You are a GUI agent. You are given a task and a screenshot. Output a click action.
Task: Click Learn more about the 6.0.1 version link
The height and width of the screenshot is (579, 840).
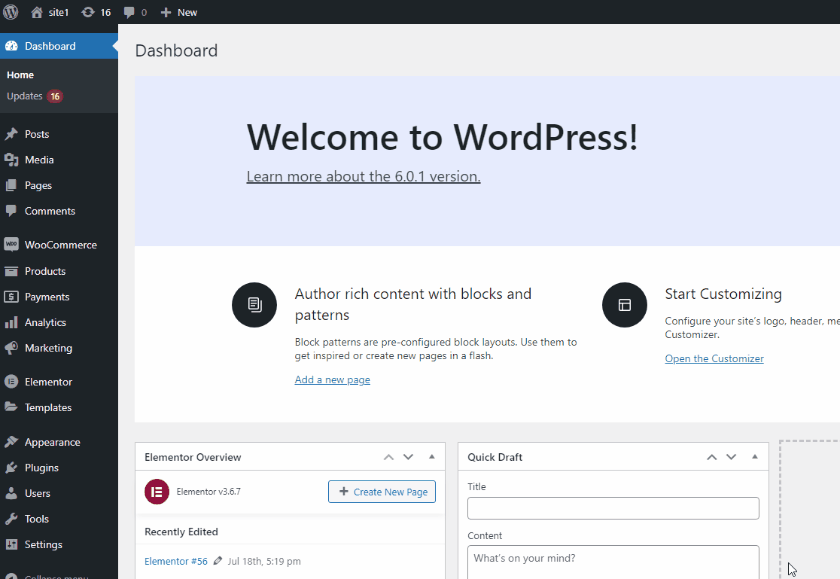[x=363, y=176]
